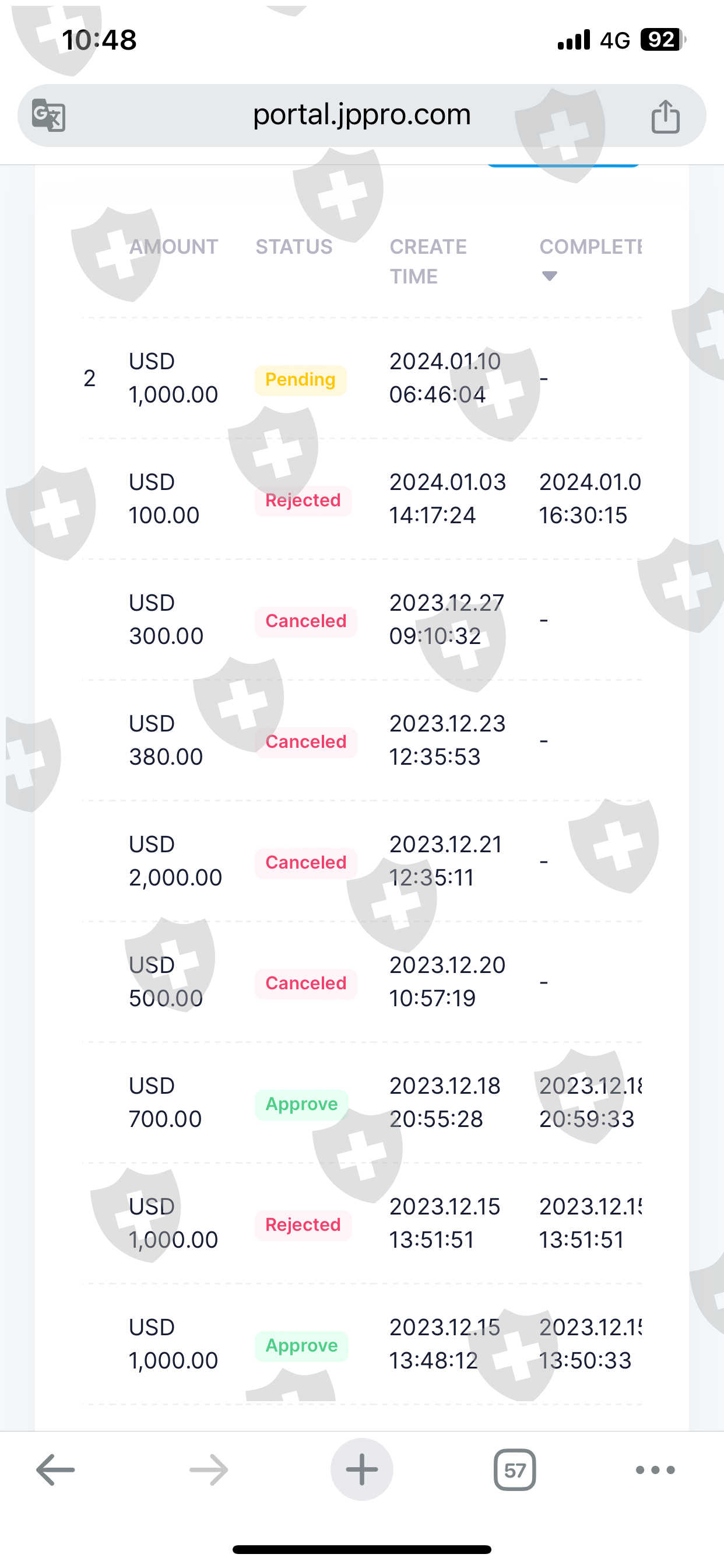Tap the yellow Pending status badge
The height and width of the screenshot is (1568, 724).
tap(301, 380)
